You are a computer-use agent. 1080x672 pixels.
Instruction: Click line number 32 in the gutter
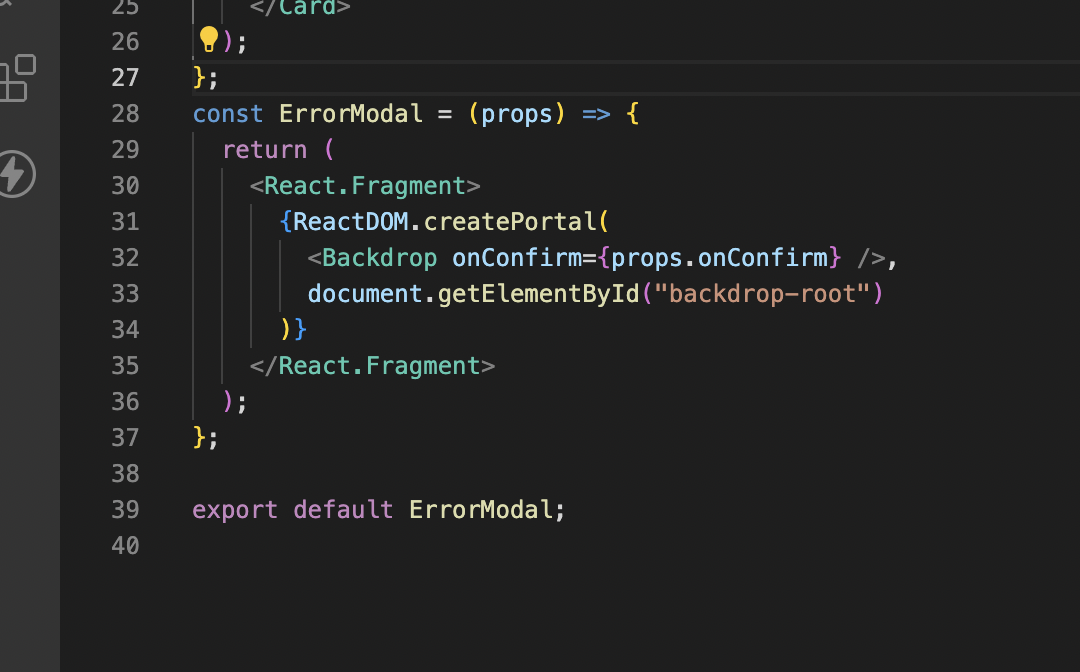[125, 258]
